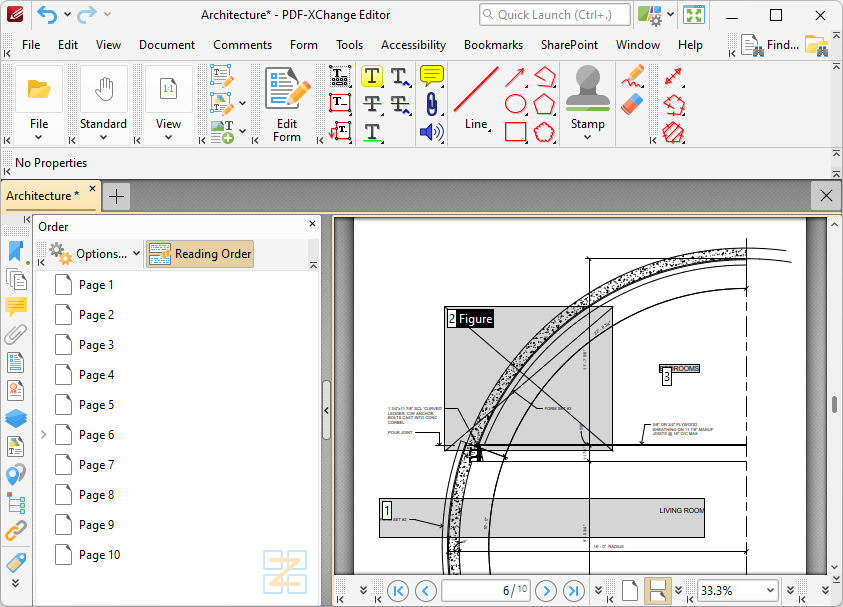Select the Cloud shape tool

(544, 132)
